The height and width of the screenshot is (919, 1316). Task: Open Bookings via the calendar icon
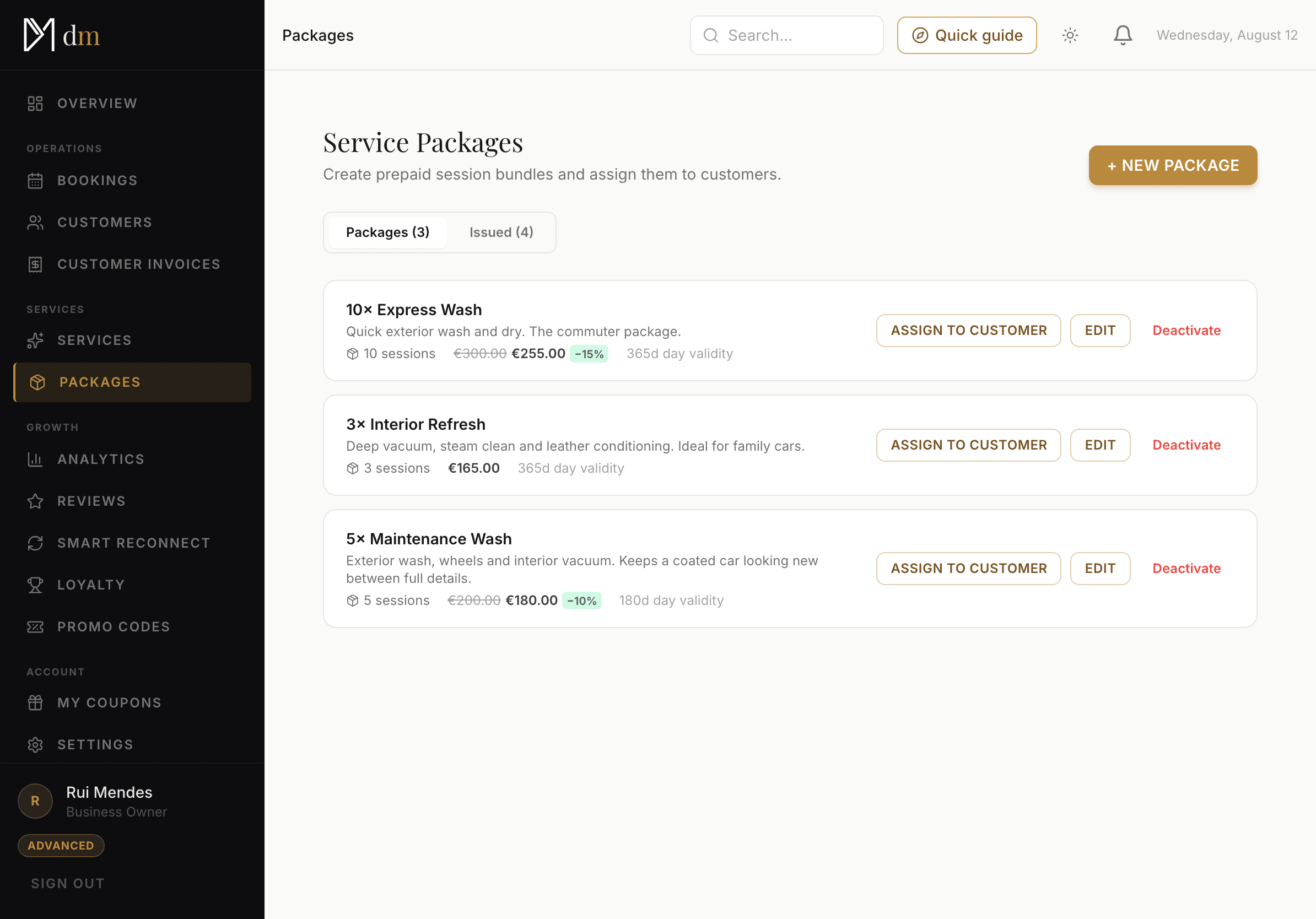coord(35,181)
